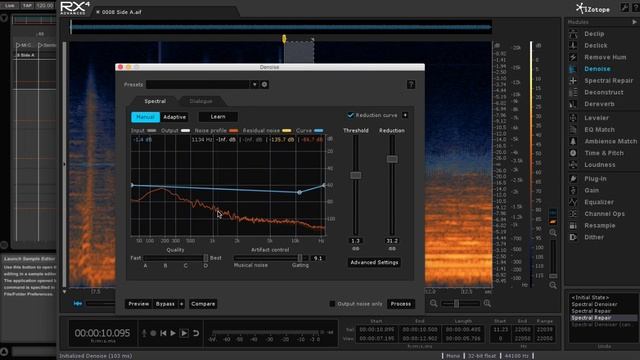Expand the Modules panel arrow
The width and height of the screenshot is (640, 360).
point(634,22)
